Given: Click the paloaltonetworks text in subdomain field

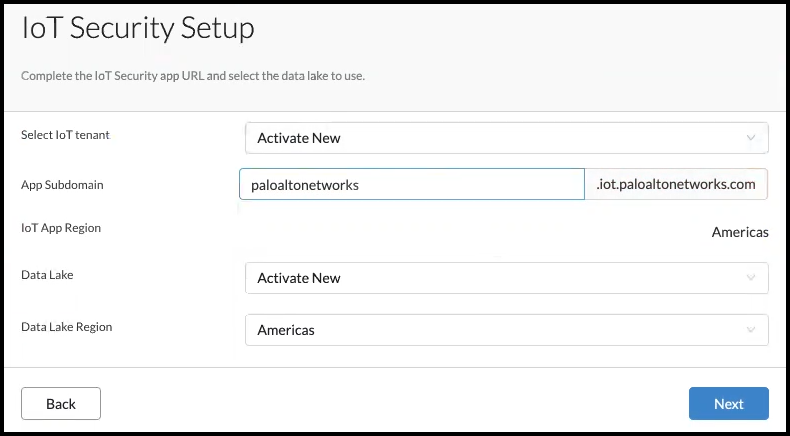Looking at the screenshot, I should pyautogui.click(x=304, y=185).
